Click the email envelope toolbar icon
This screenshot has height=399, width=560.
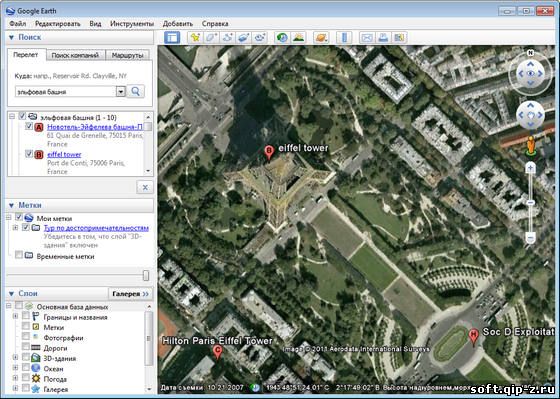pyautogui.click(x=367, y=38)
